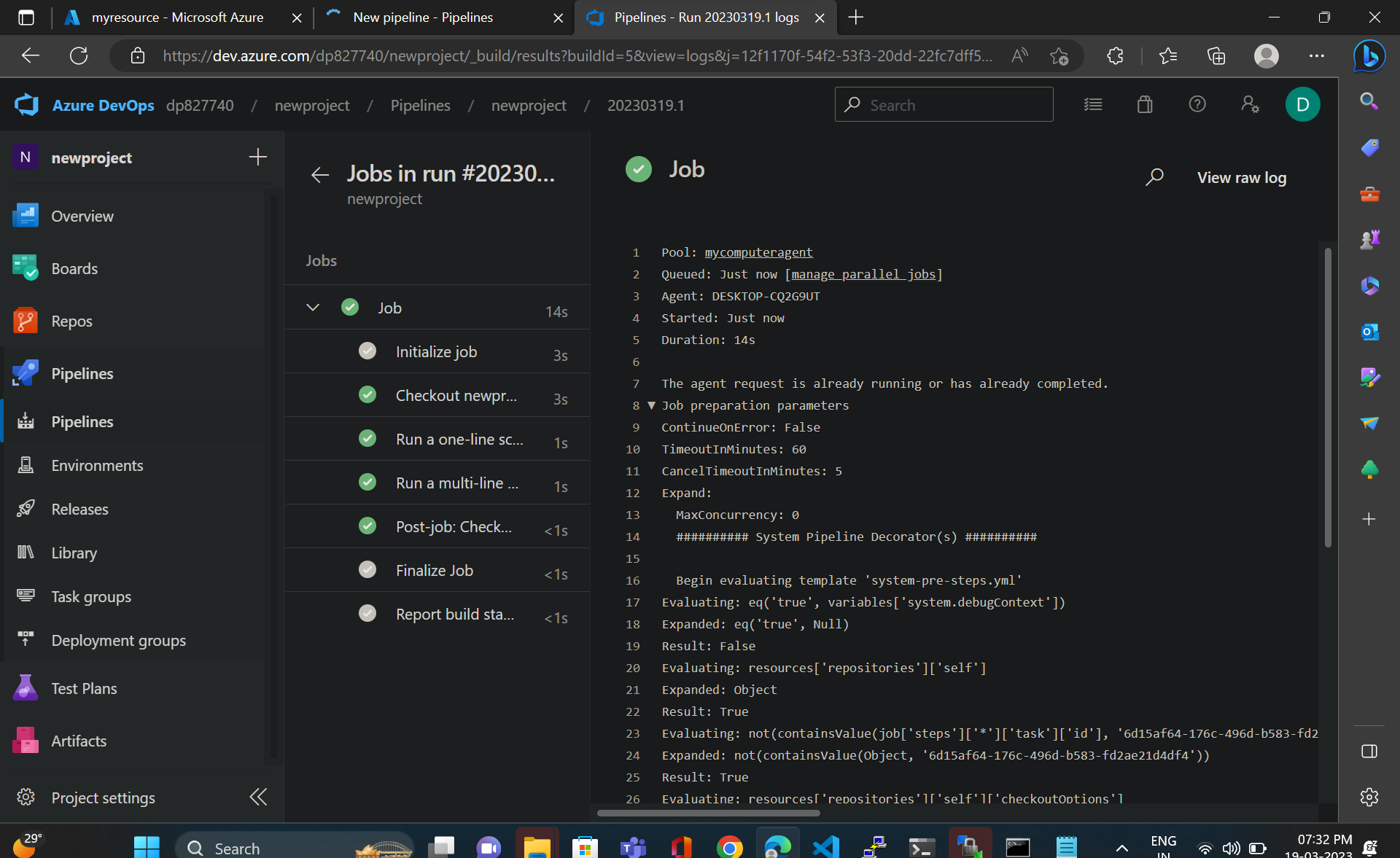The image size is (1400, 858).
Task: Open the Environments section
Action: (x=96, y=465)
